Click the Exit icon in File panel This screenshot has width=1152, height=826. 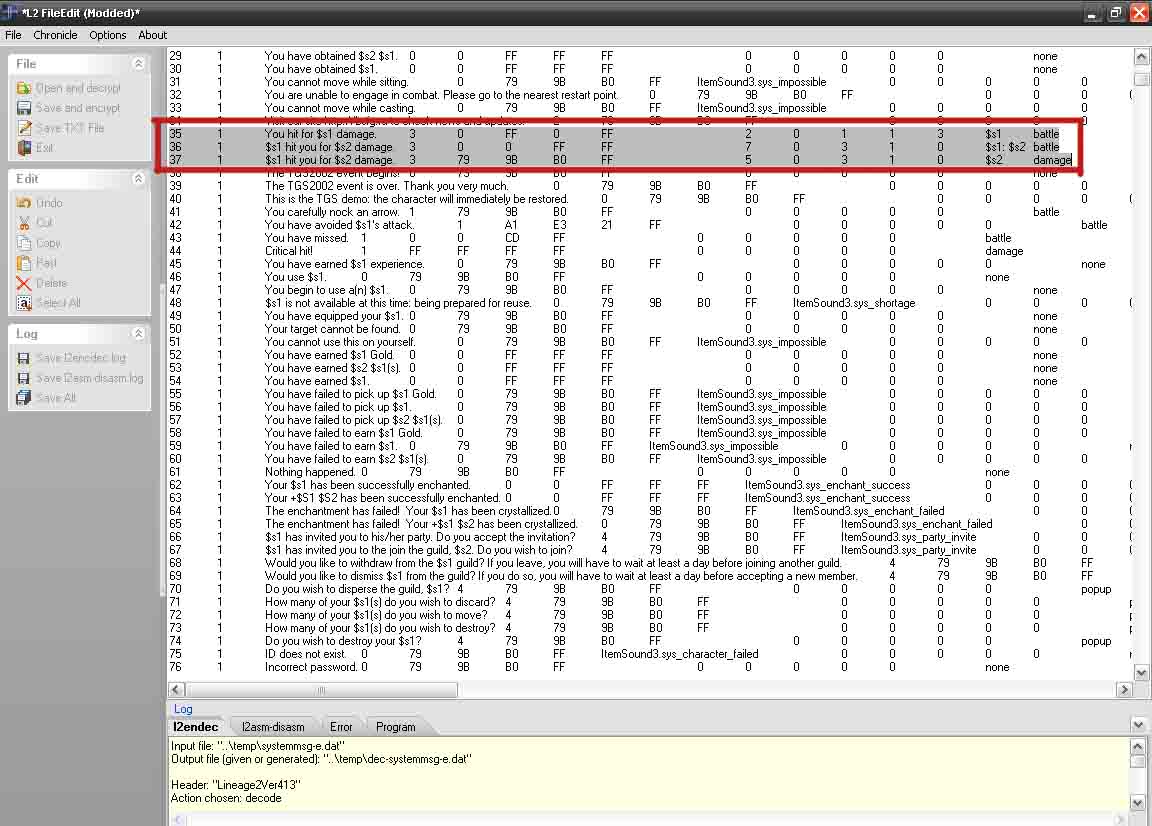[x=24, y=148]
